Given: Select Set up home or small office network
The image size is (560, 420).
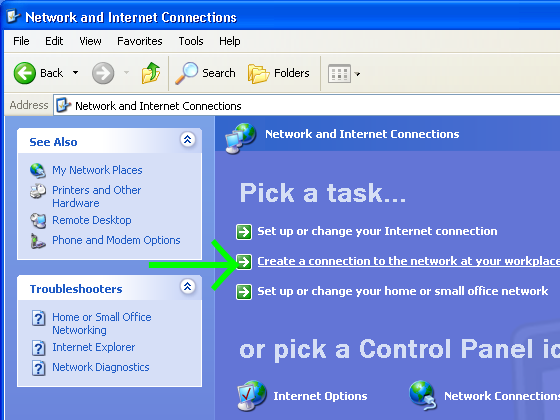Looking at the screenshot, I should [x=402, y=291].
